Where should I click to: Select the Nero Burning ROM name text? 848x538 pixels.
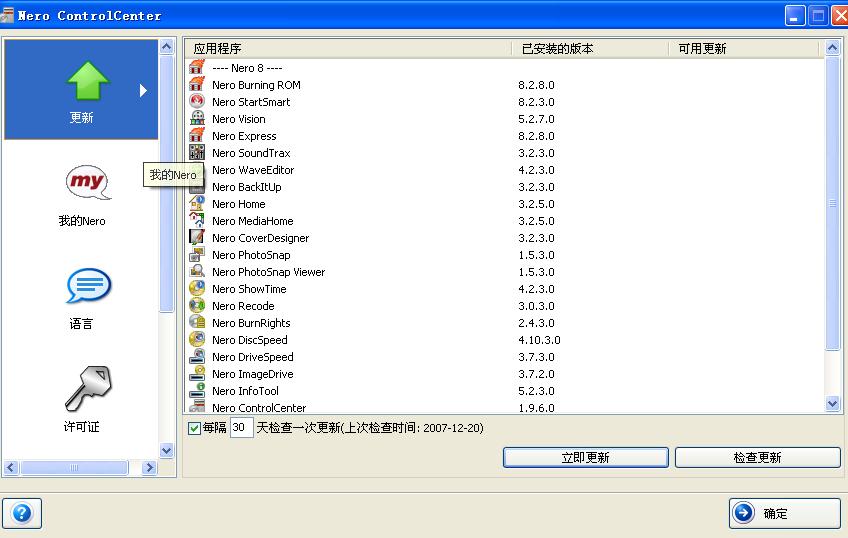256,85
